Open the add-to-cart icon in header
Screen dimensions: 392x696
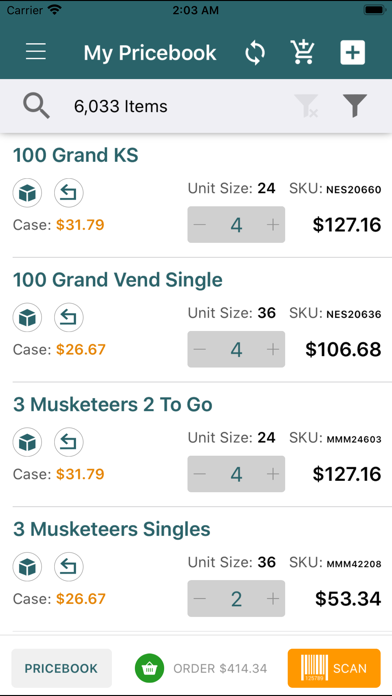(303, 52)
